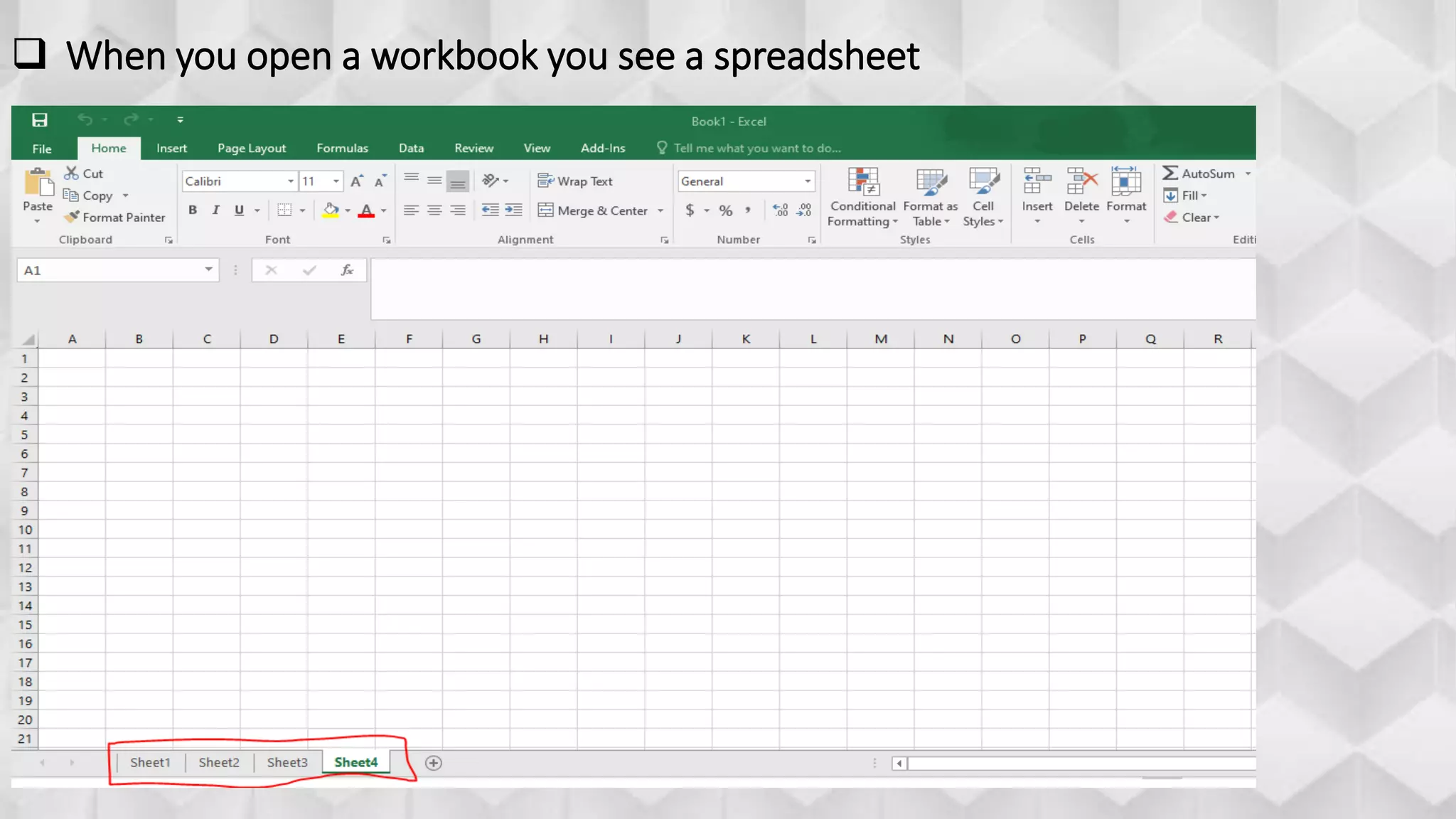1456x819 pixels.
Task: Click the AutoSum sigma icon
Action: coord(1169,173)
